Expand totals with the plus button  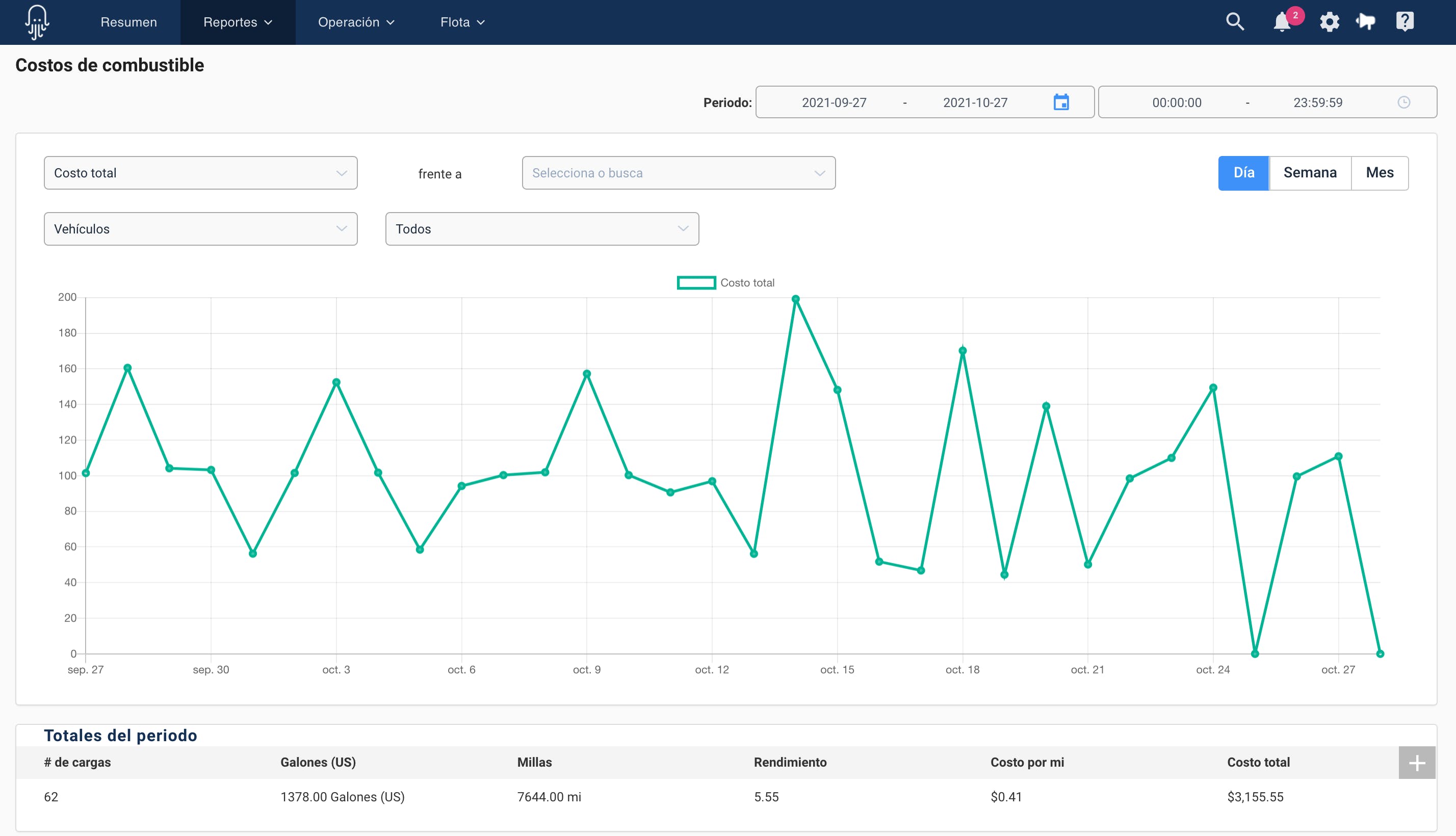coord(1416,763)
